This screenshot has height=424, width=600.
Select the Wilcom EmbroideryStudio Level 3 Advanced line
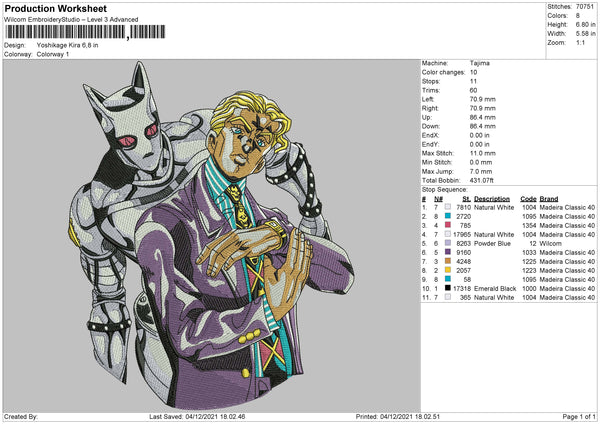[x=71, y=20]
